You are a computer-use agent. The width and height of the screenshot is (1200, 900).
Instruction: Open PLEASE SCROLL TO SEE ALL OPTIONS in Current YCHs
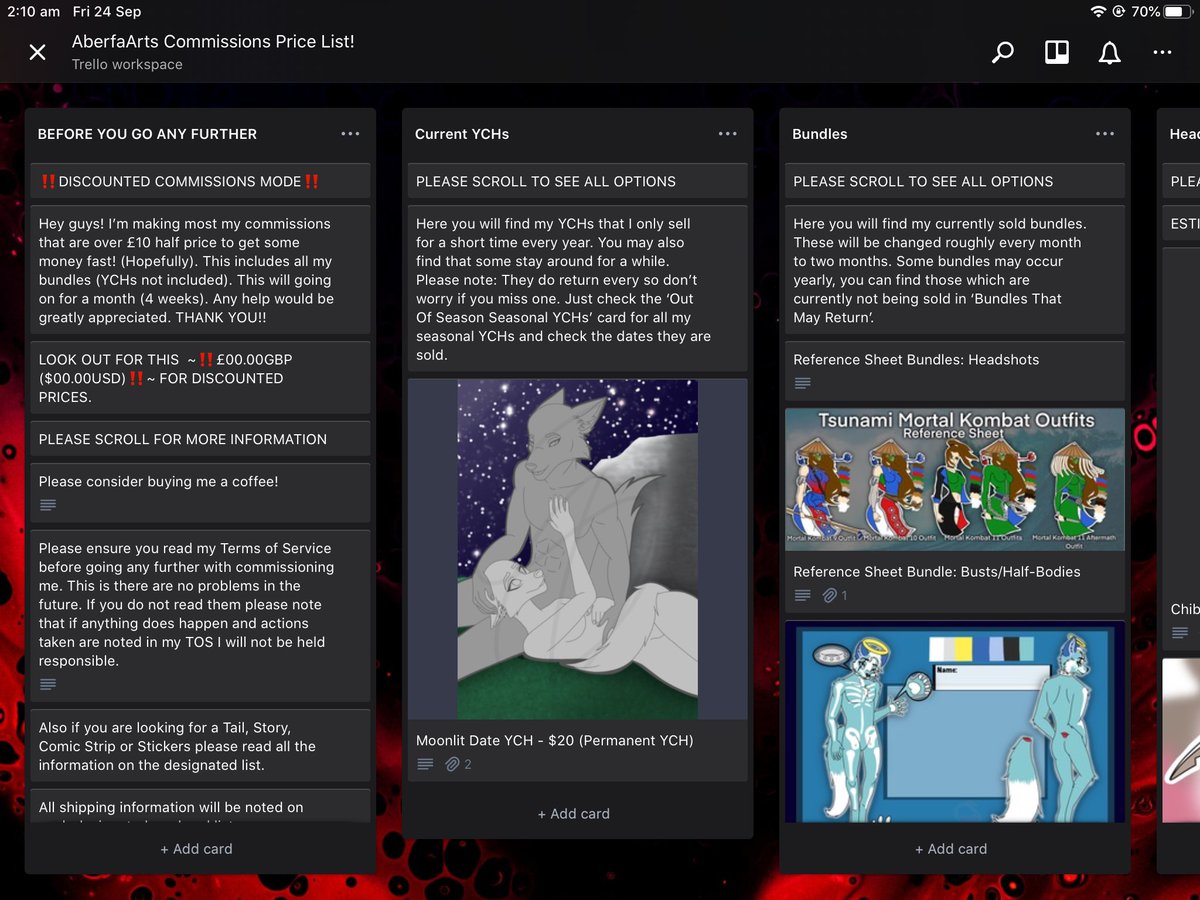[x=577, y=181]
